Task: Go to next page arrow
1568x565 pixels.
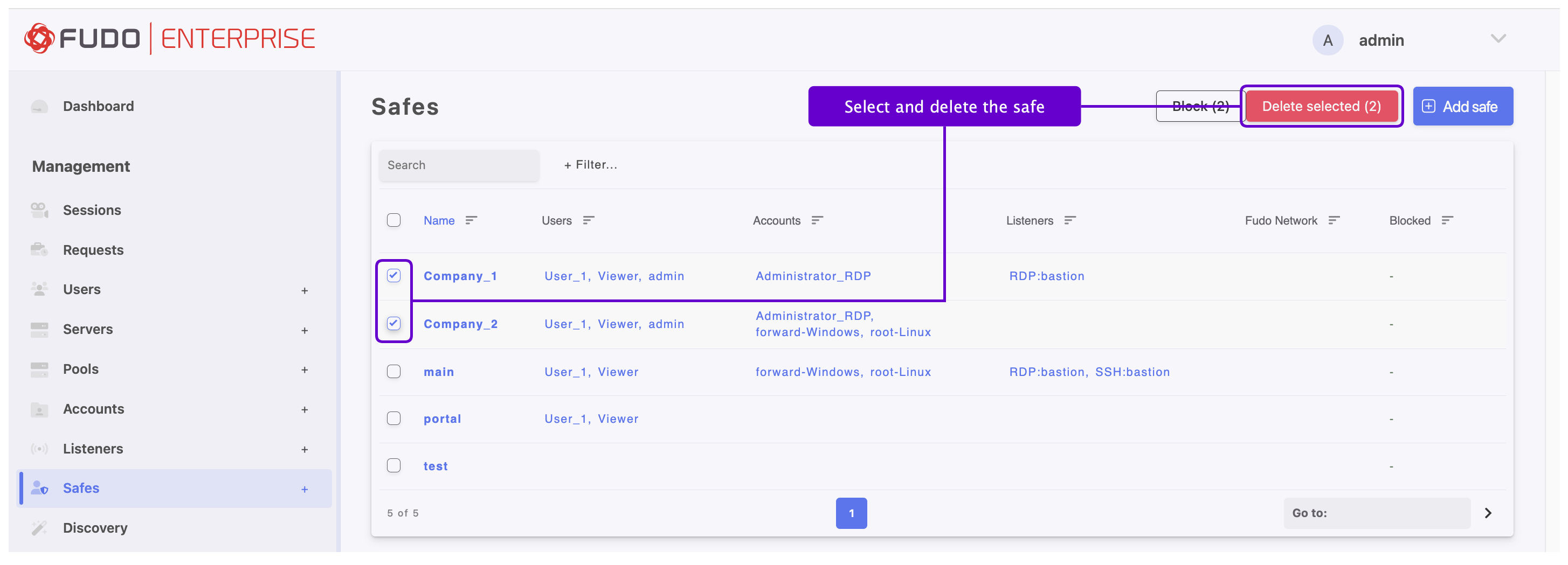Action: click(x=1488, y=513)
